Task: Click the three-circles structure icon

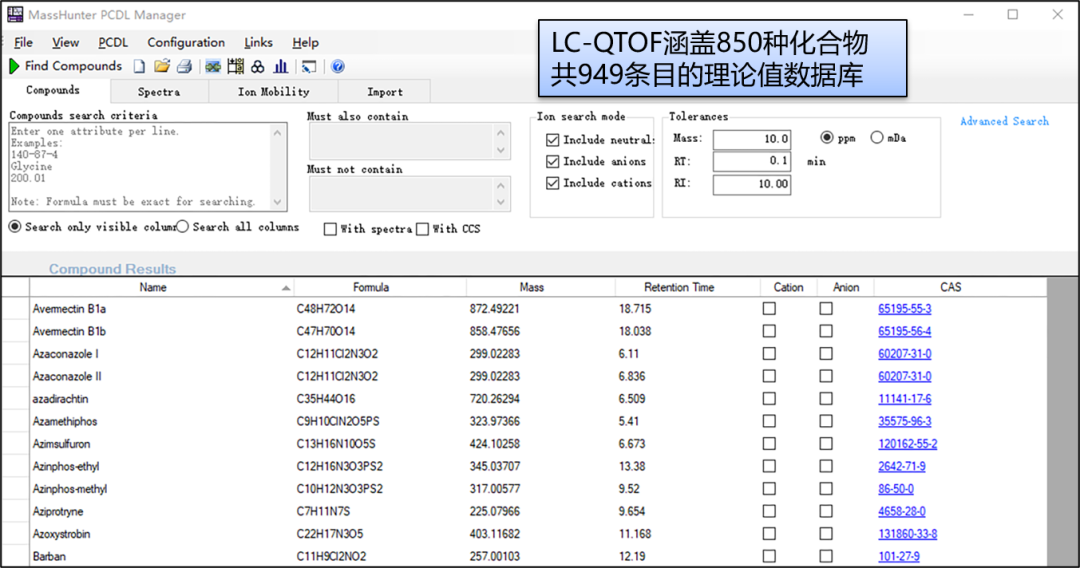Action: click(258, 66)
